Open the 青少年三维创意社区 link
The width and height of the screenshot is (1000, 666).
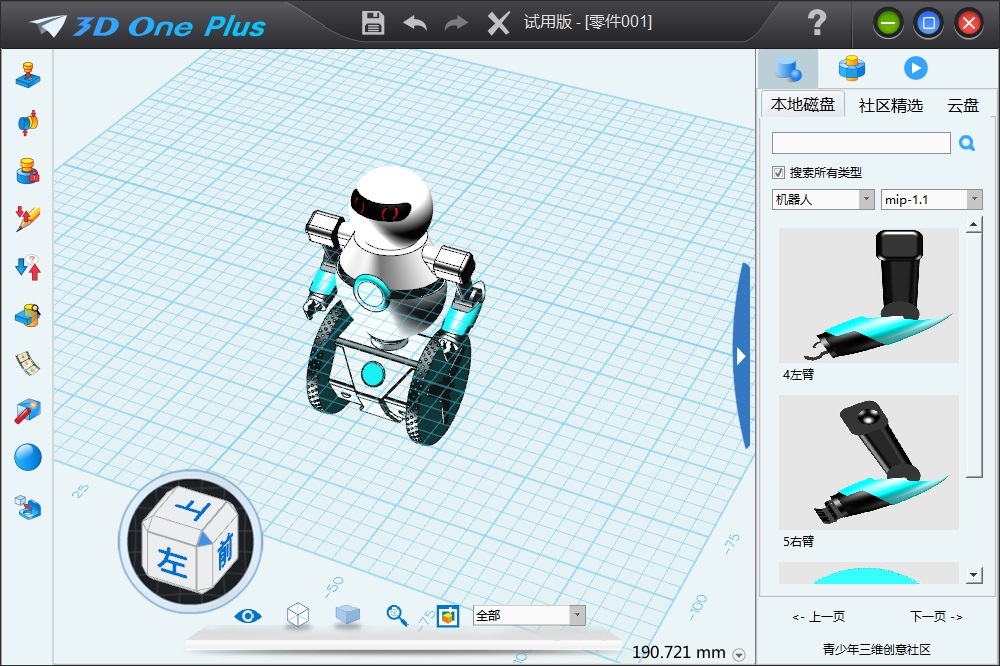point(876,649)
